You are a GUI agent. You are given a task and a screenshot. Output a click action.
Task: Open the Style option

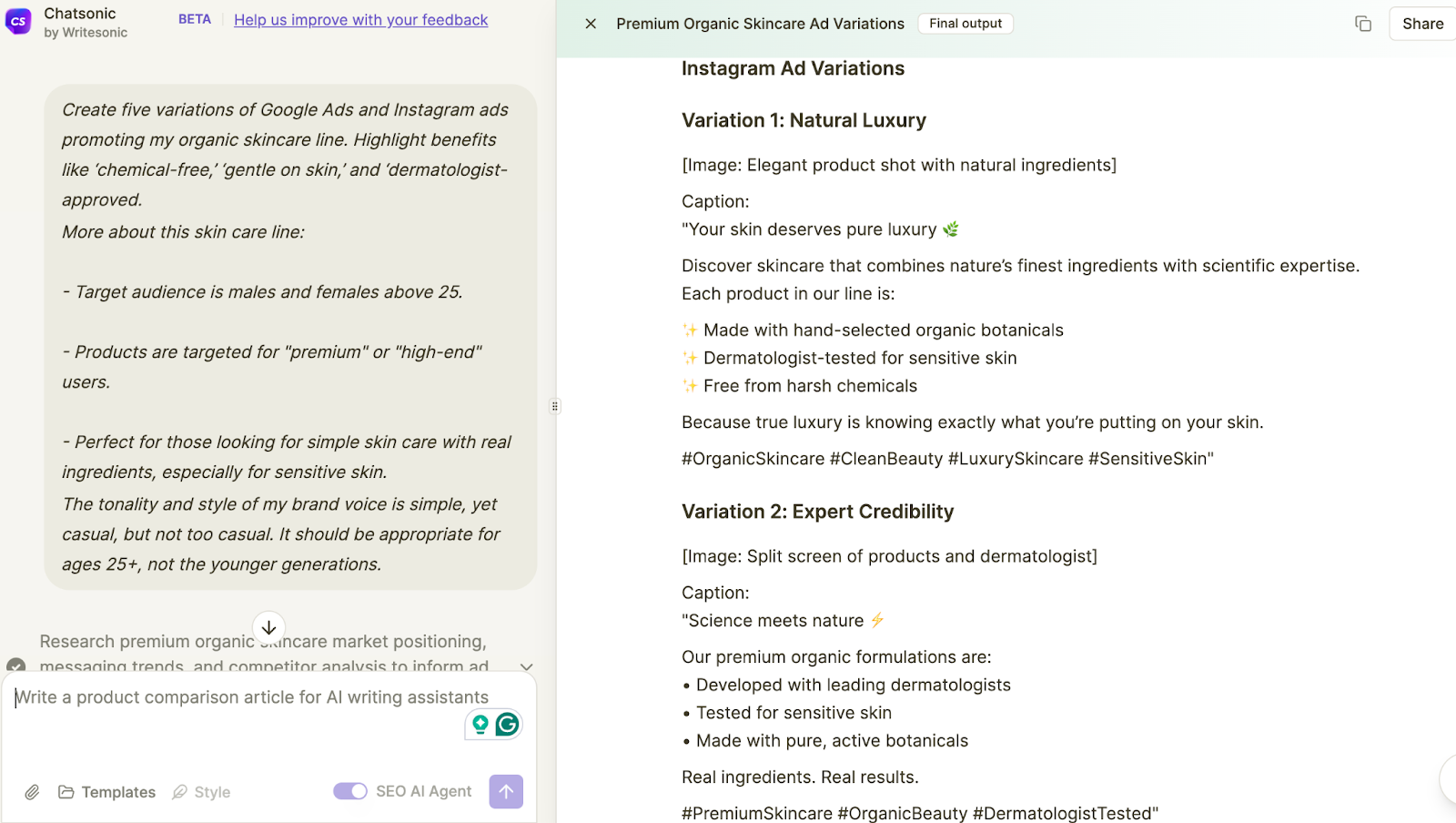coord(202,792)
